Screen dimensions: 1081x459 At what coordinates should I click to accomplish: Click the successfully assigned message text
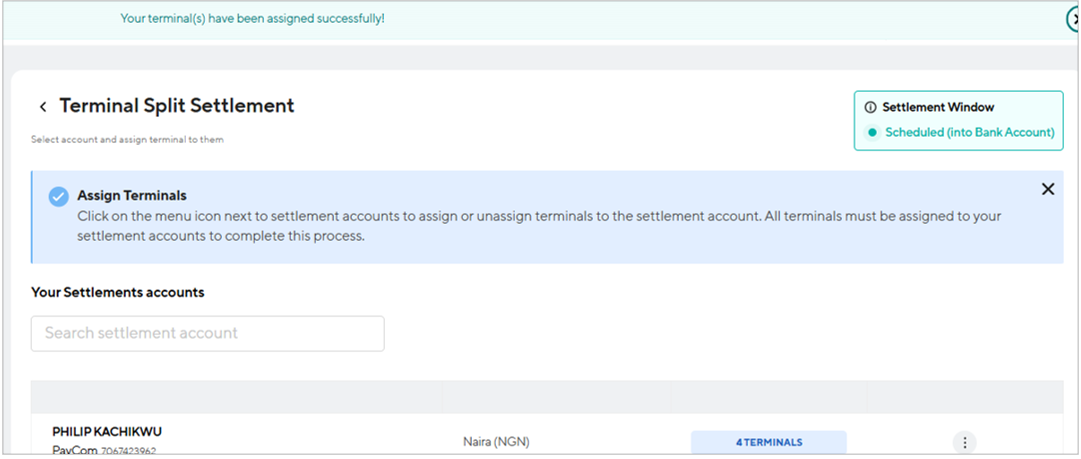[x=252, y=19]
